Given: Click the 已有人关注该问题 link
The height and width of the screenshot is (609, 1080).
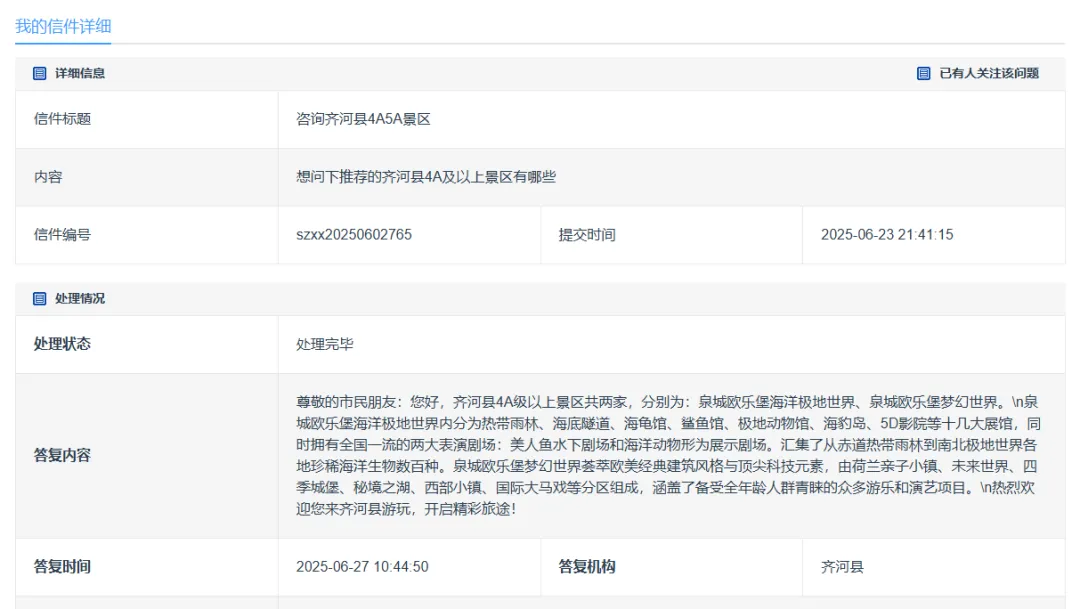Looking at the screenshot, I should 988,74.
